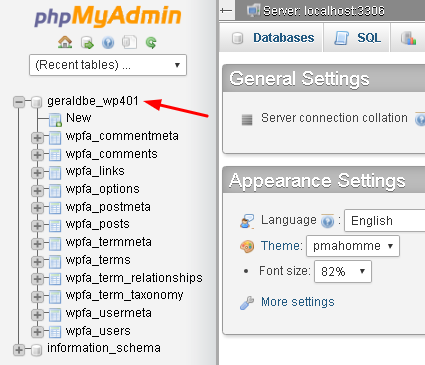This screenshot has width=425, height=365.
Task: Collapse the geraldbe_wp401 database tree
Action: [x=19, y=102]
